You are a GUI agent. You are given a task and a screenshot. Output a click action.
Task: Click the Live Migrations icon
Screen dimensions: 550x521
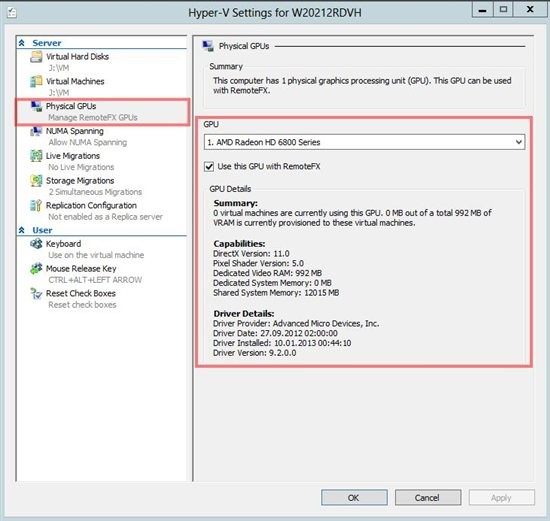point(36,156)
